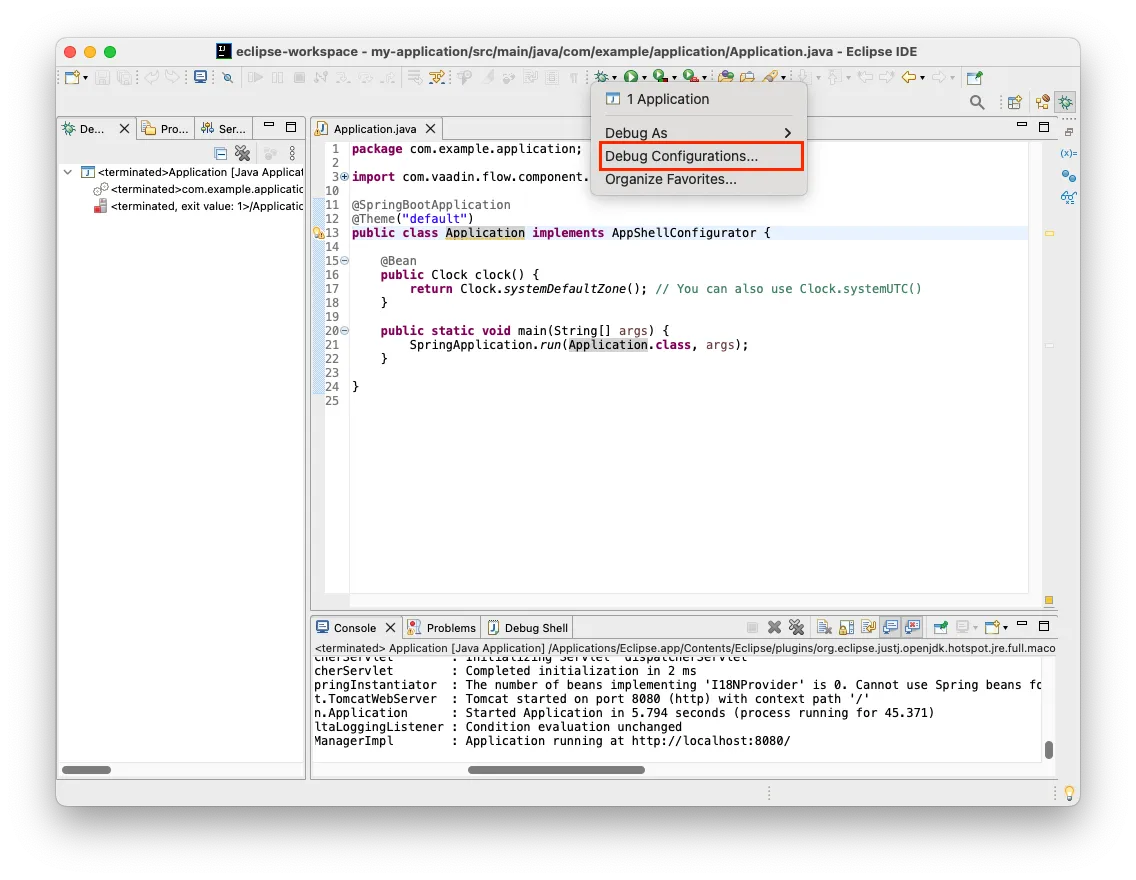The image size is (1136, 880).
Task: Click the green Run toolbar icon
Action: pyautogui.click(x=630, y=76)
